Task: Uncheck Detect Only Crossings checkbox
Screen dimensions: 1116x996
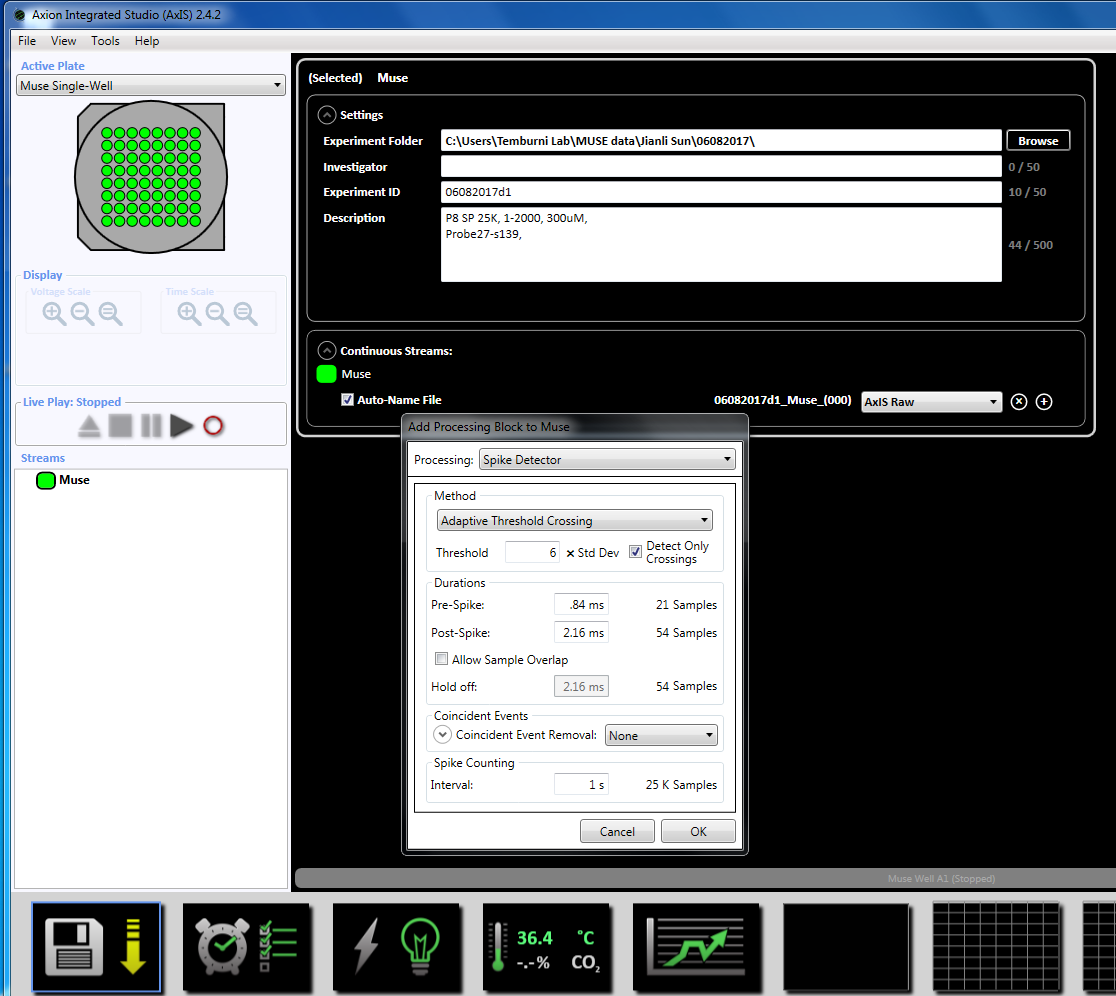Action: [x=636, y=552]
